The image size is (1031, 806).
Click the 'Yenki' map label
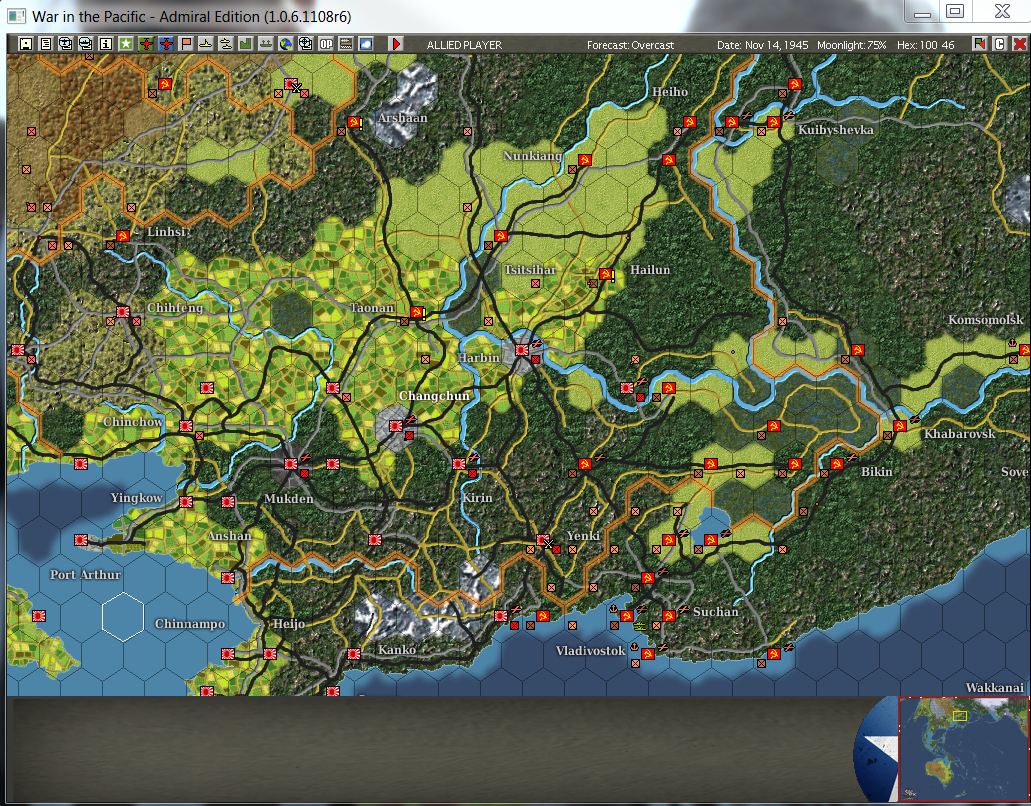[583, 536]
